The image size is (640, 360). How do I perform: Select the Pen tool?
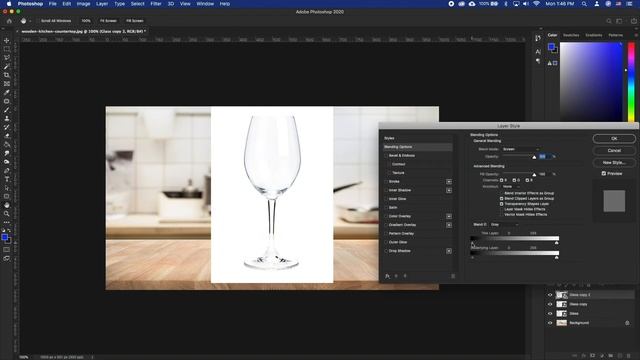[x=7, y=170]
